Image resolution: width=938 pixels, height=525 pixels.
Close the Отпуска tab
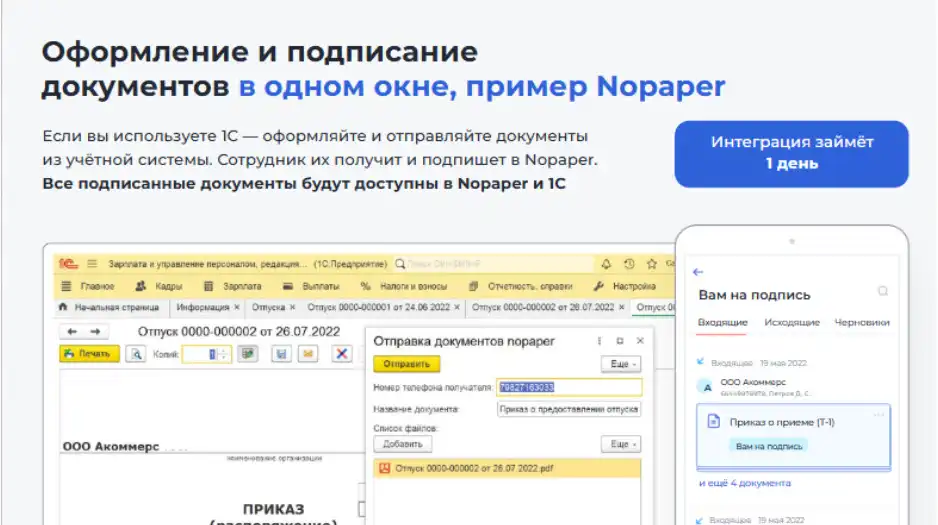293,307
